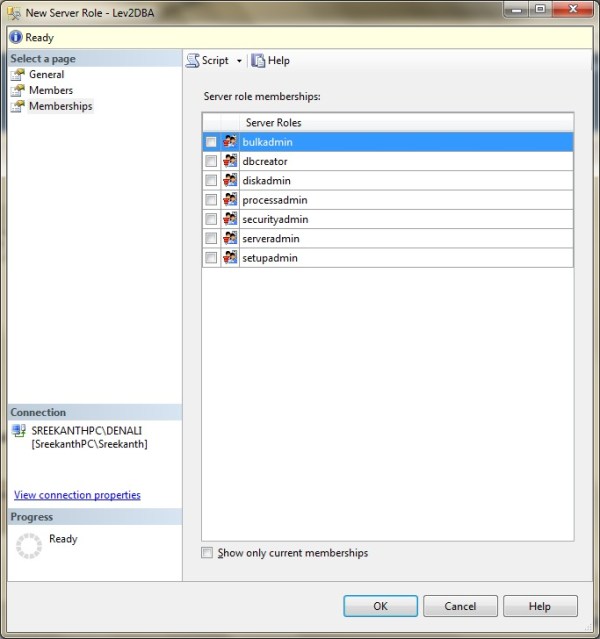Click the Help toolbar icon

(258, 61)
